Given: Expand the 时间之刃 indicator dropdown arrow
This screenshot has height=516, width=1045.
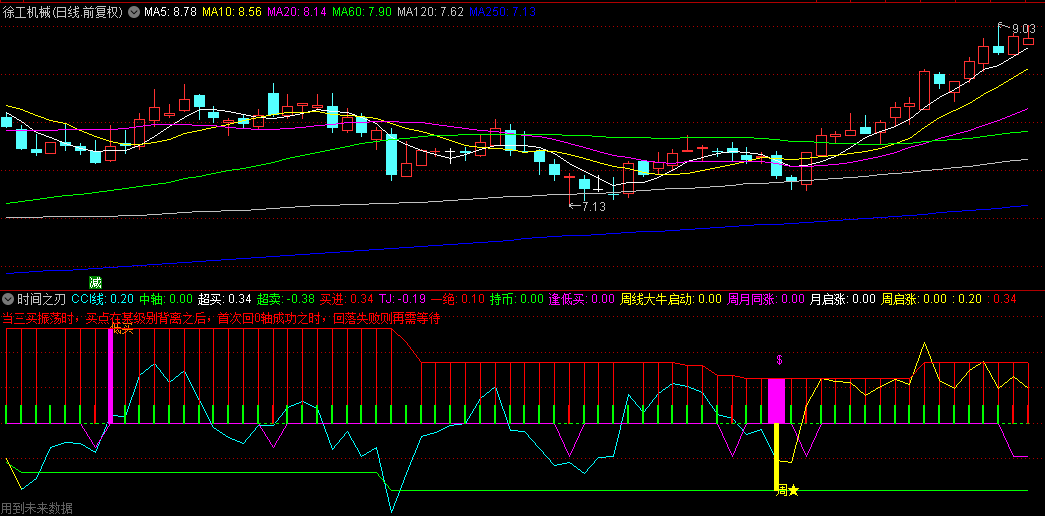Looking at the screenshot, I should tap(9, 298).
